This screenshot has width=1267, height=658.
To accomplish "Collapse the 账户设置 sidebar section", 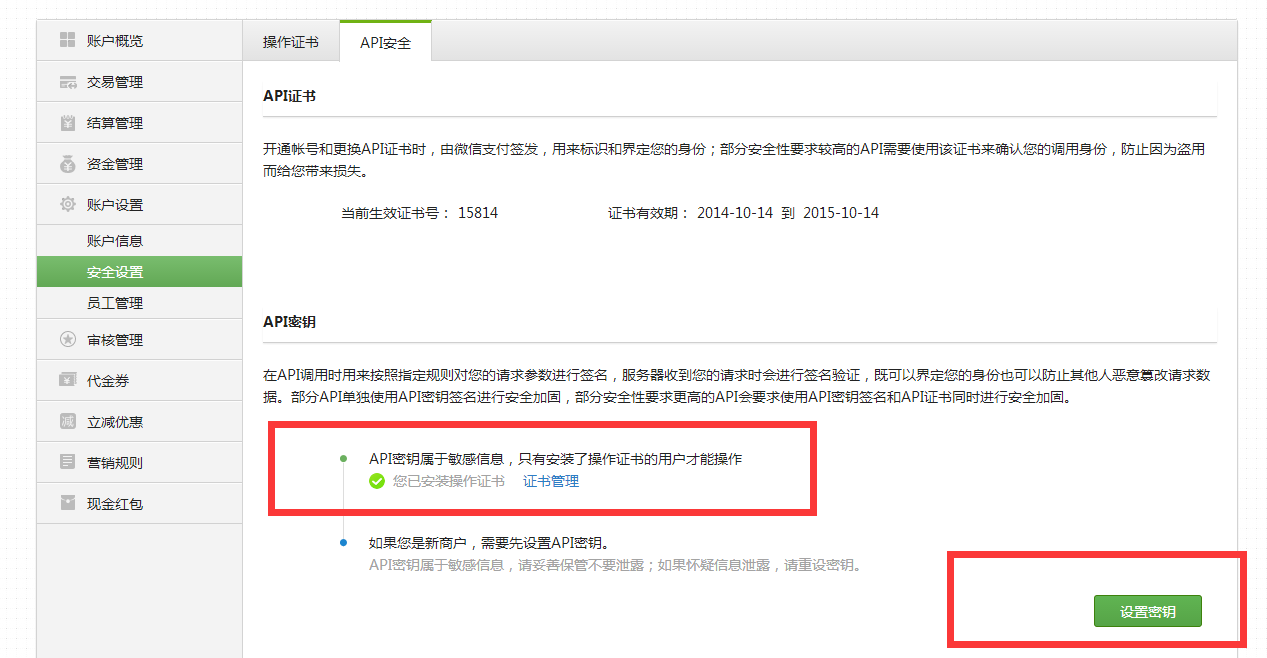I will pyautogui.click(x=114, y=205).
